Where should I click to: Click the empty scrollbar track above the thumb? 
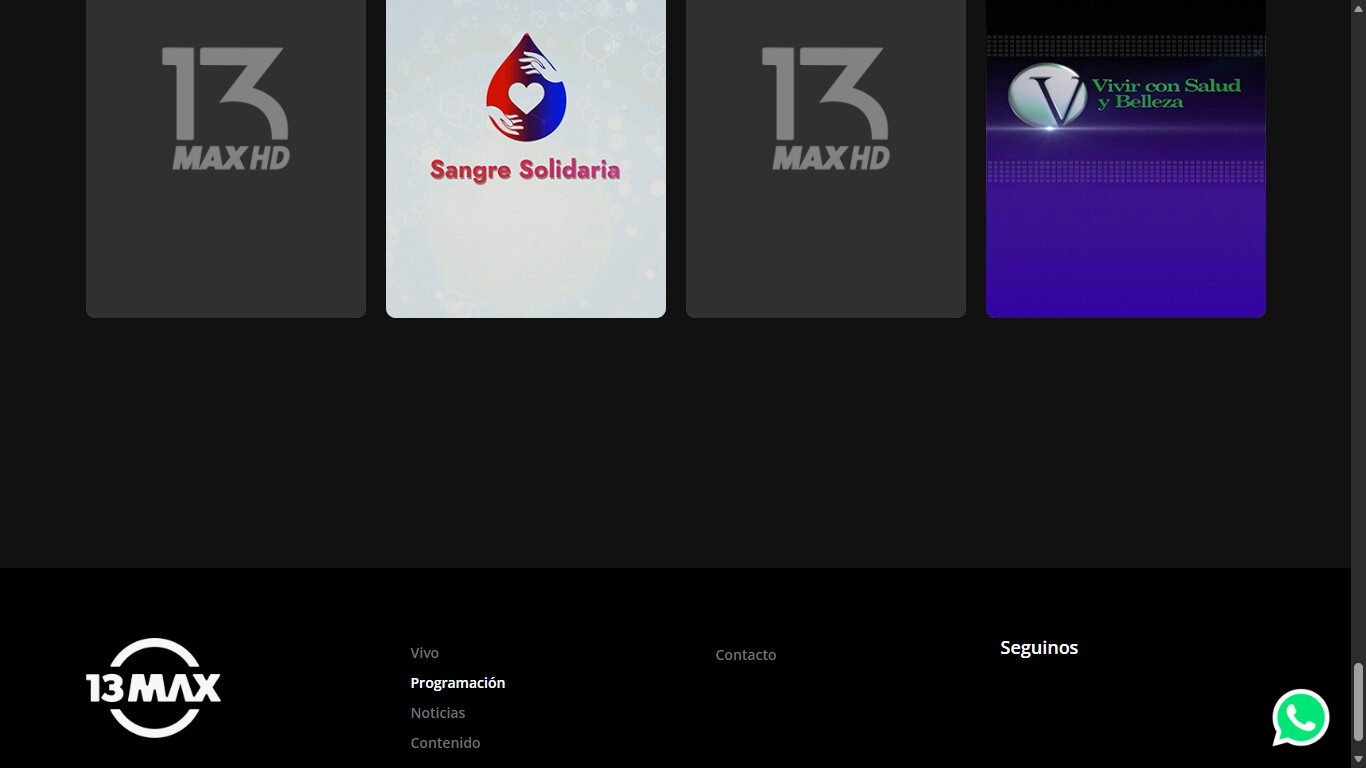click(1358, 300)
